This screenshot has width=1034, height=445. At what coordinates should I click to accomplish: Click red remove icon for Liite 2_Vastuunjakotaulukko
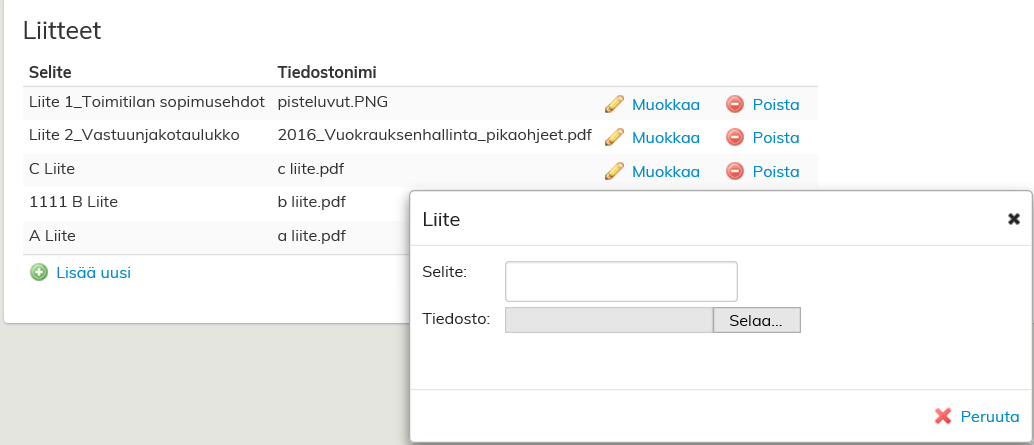pyautogui.click(x=735, y=137)
